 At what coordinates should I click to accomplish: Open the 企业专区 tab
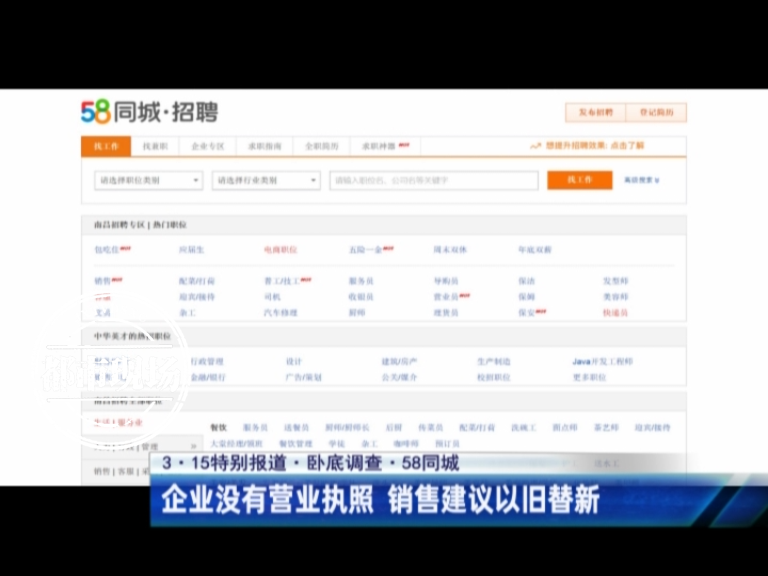pyautogui.click(x=208, y=146)
